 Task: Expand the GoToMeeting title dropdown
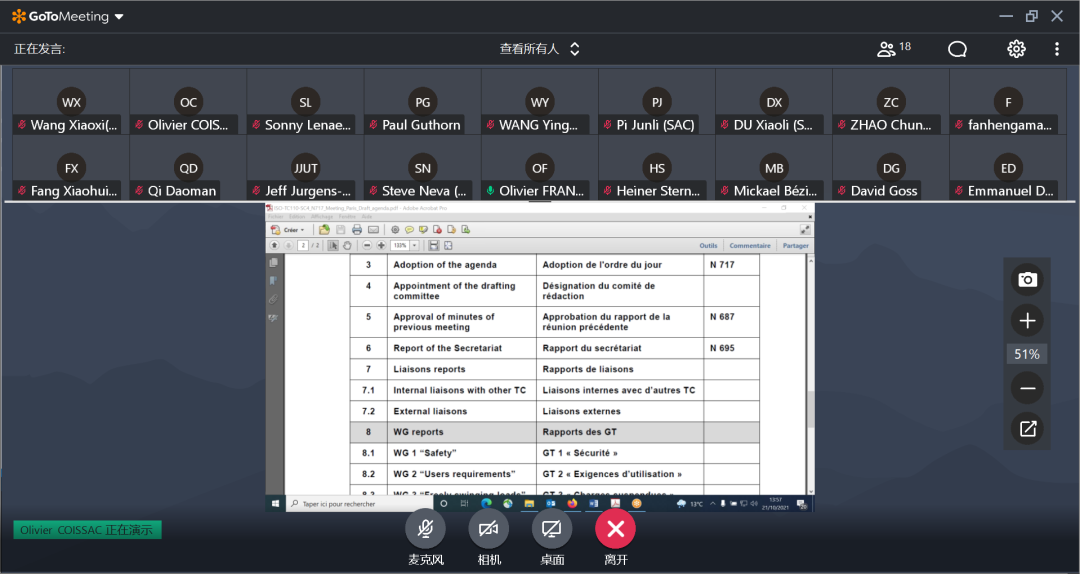click(x=119, y=17)
